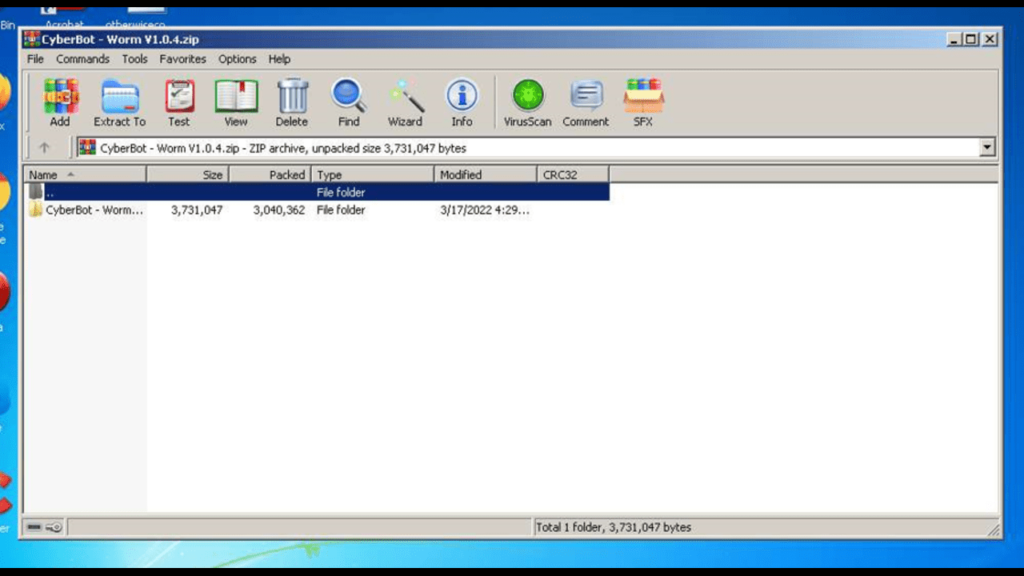Click the Extract To icon
The width and height of the screenshot is (1024, 576).
120,103
